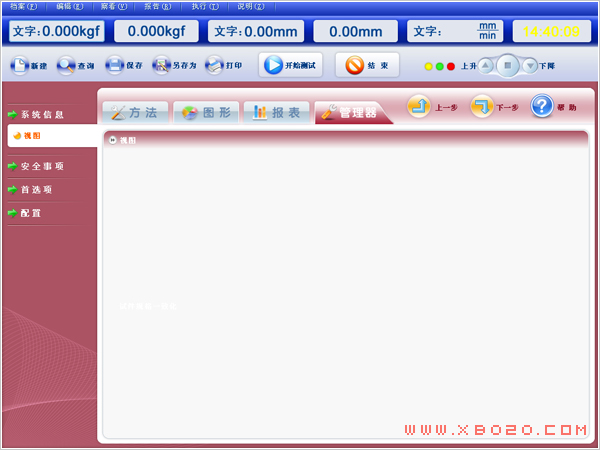Expand 系统信息 in the left sidebar

pos(42,114)
